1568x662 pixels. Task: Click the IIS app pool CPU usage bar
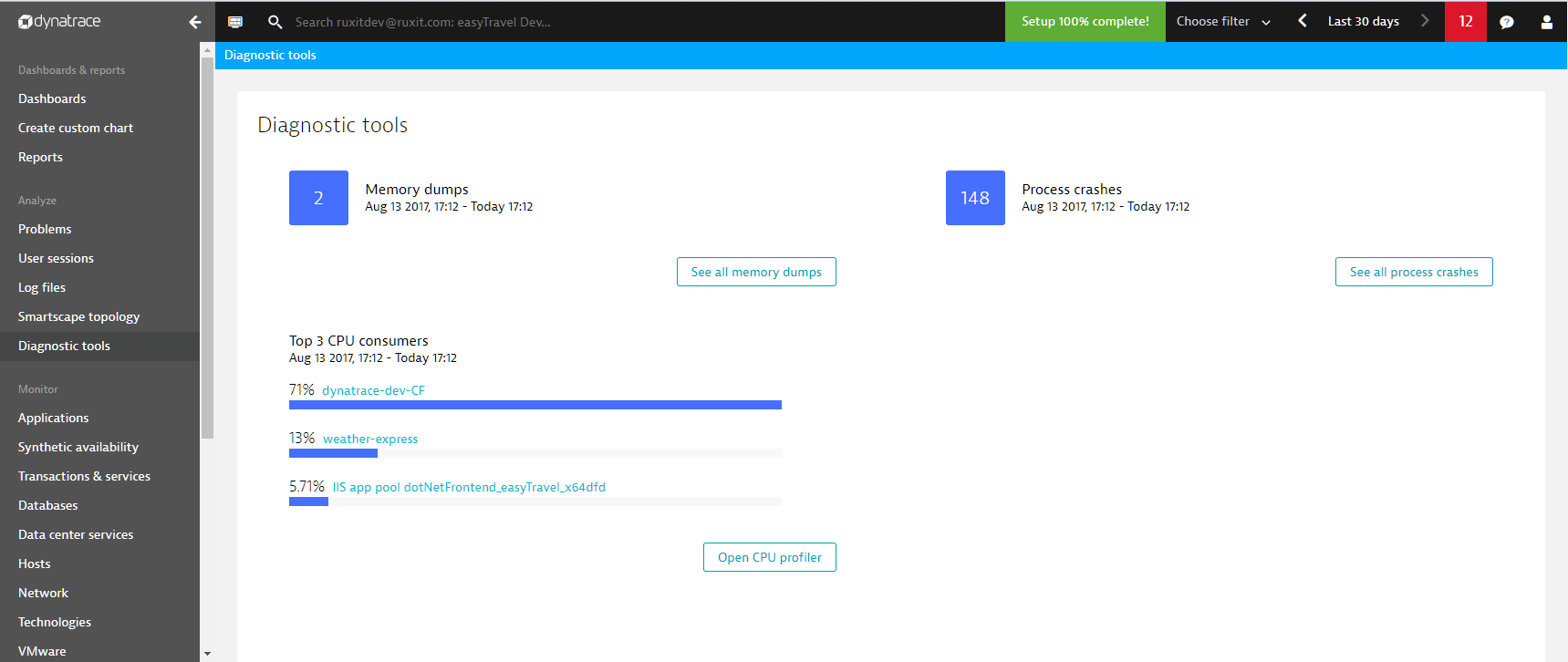click(535, 502)
